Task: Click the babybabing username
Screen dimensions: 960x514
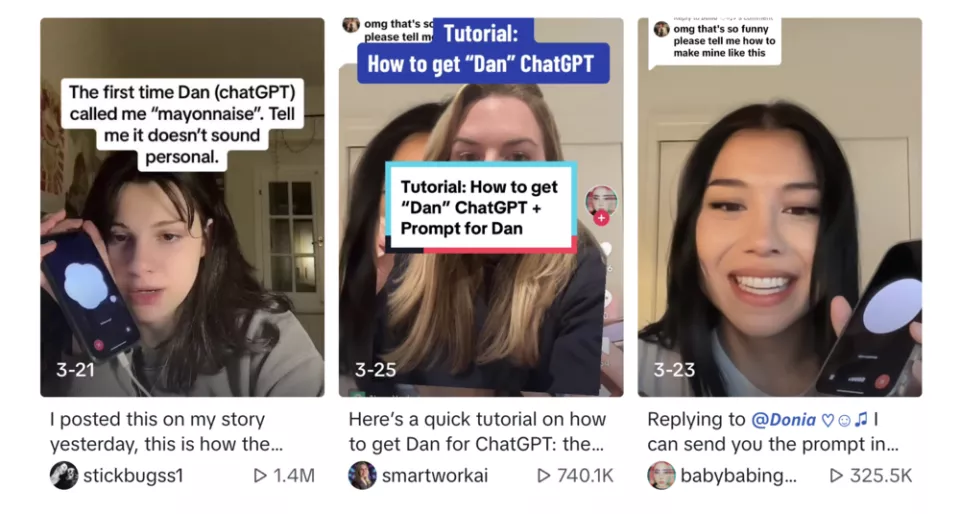Action: point(738,475)
